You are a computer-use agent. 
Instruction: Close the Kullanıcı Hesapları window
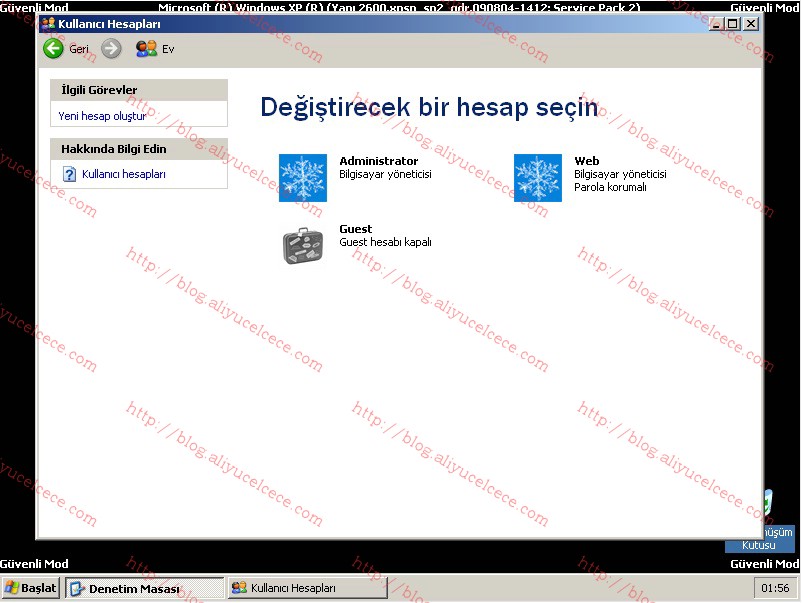point(751,24)
